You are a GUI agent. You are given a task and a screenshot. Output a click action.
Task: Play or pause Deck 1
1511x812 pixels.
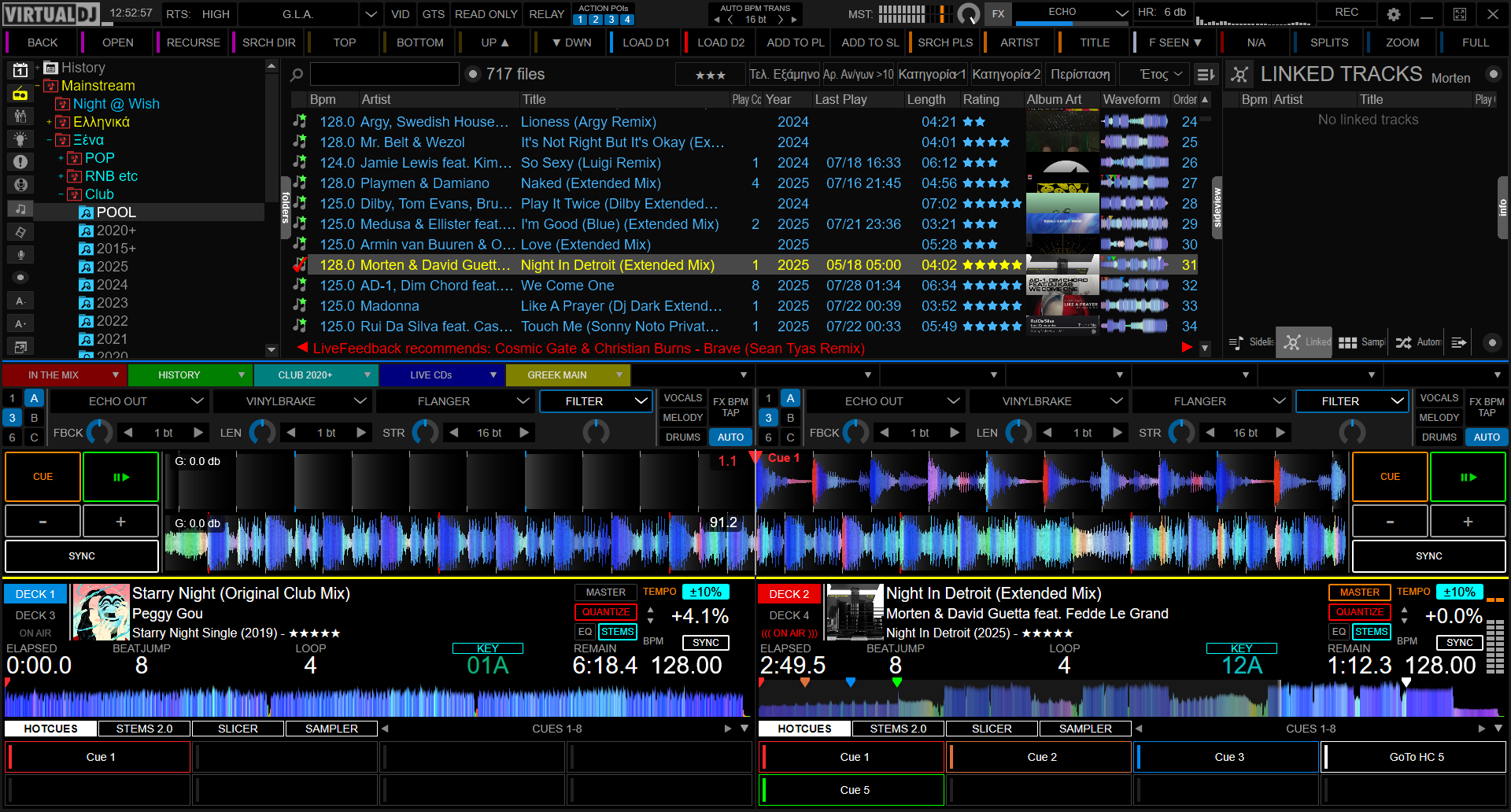click(x=121, y=477)
